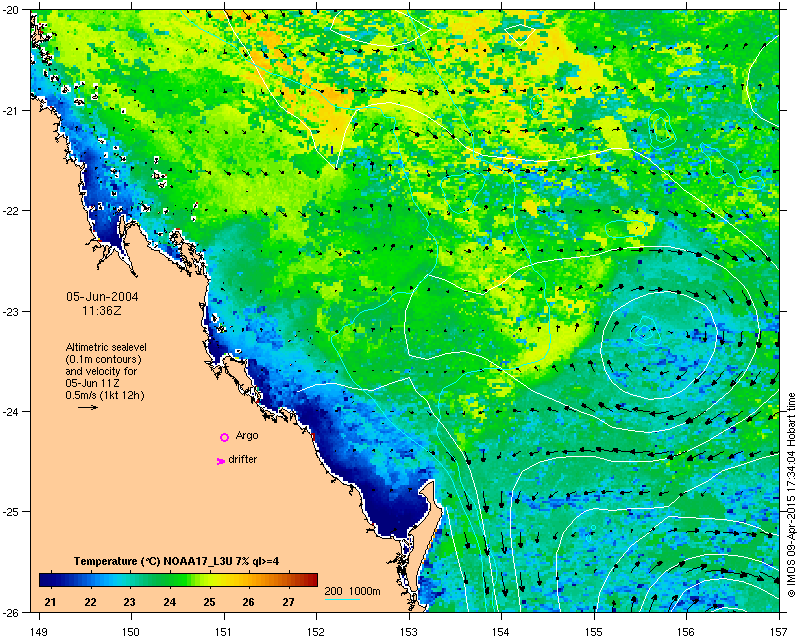Click the color bar tick label 21

50,602
